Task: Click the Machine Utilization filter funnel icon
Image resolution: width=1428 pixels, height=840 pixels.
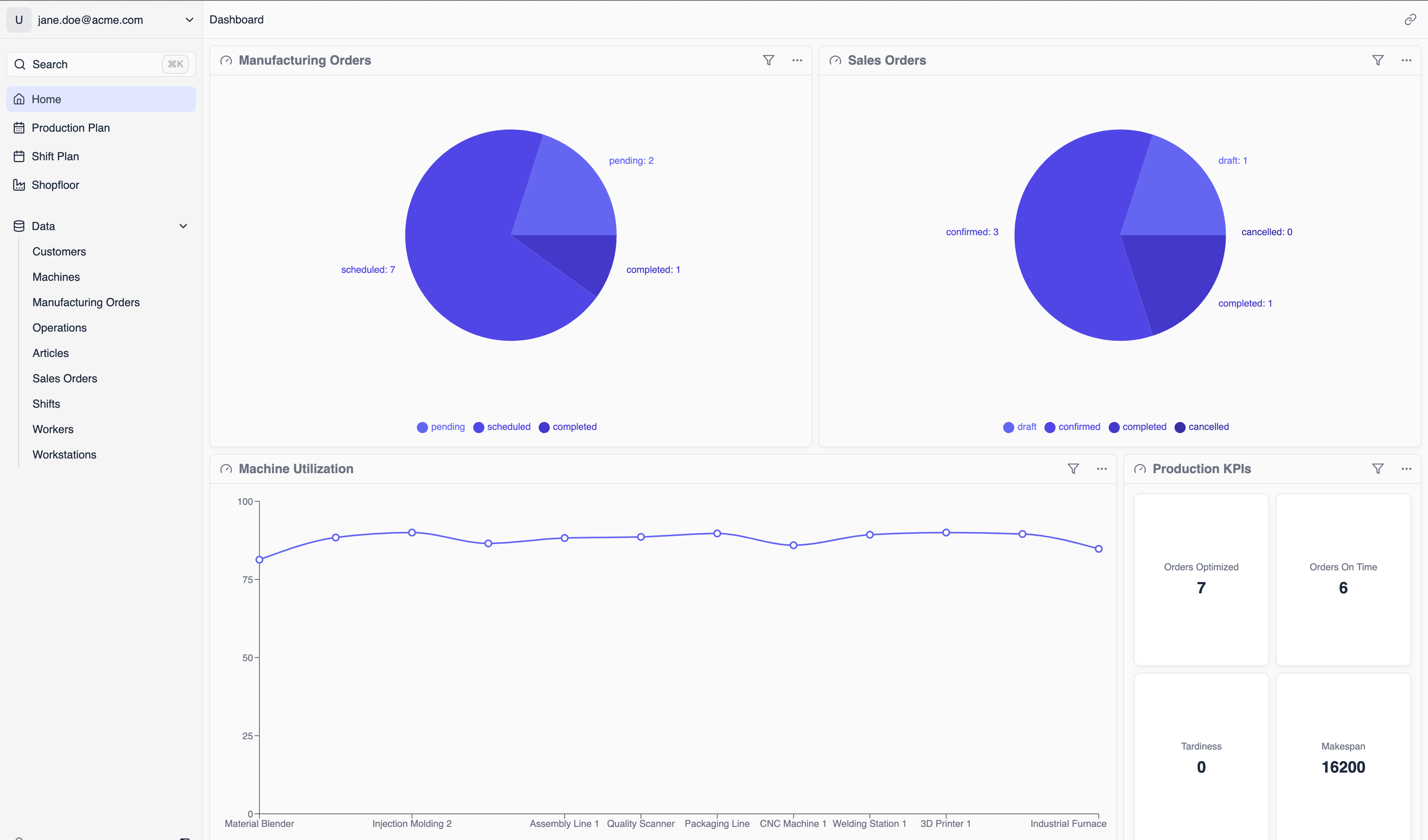Action: point(1073,468)
